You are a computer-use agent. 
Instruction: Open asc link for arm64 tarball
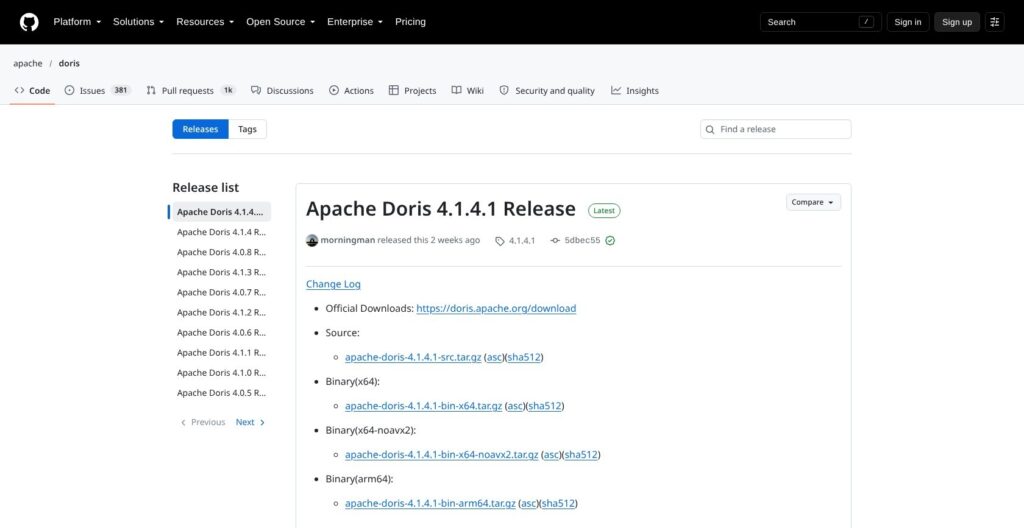pos(529,504)
